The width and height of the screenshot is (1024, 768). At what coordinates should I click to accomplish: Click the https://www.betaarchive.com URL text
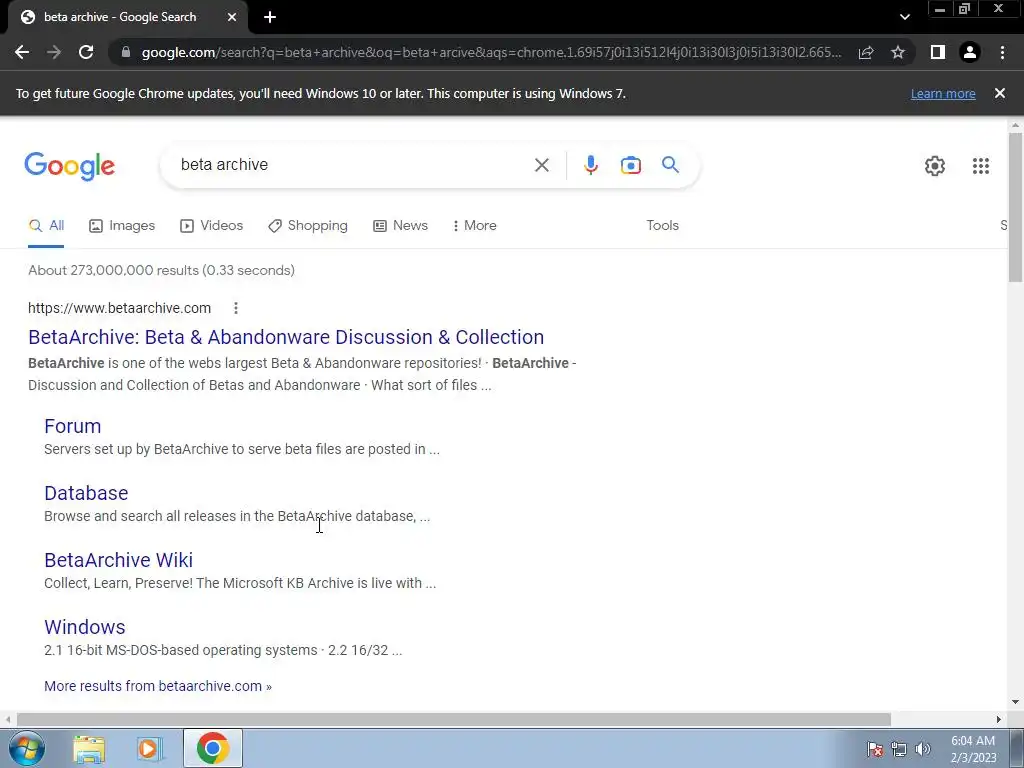tap(120, 308)
